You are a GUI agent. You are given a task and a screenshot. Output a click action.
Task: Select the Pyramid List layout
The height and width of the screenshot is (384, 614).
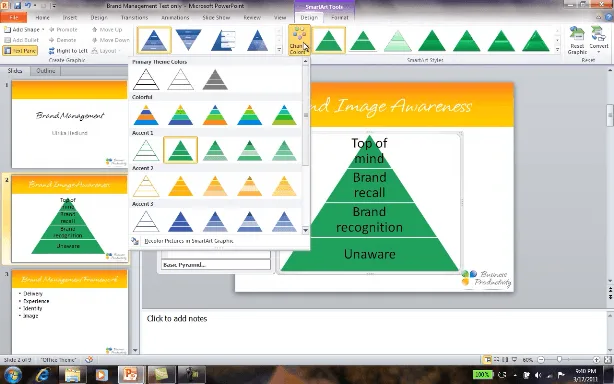(x=223, y=40)
